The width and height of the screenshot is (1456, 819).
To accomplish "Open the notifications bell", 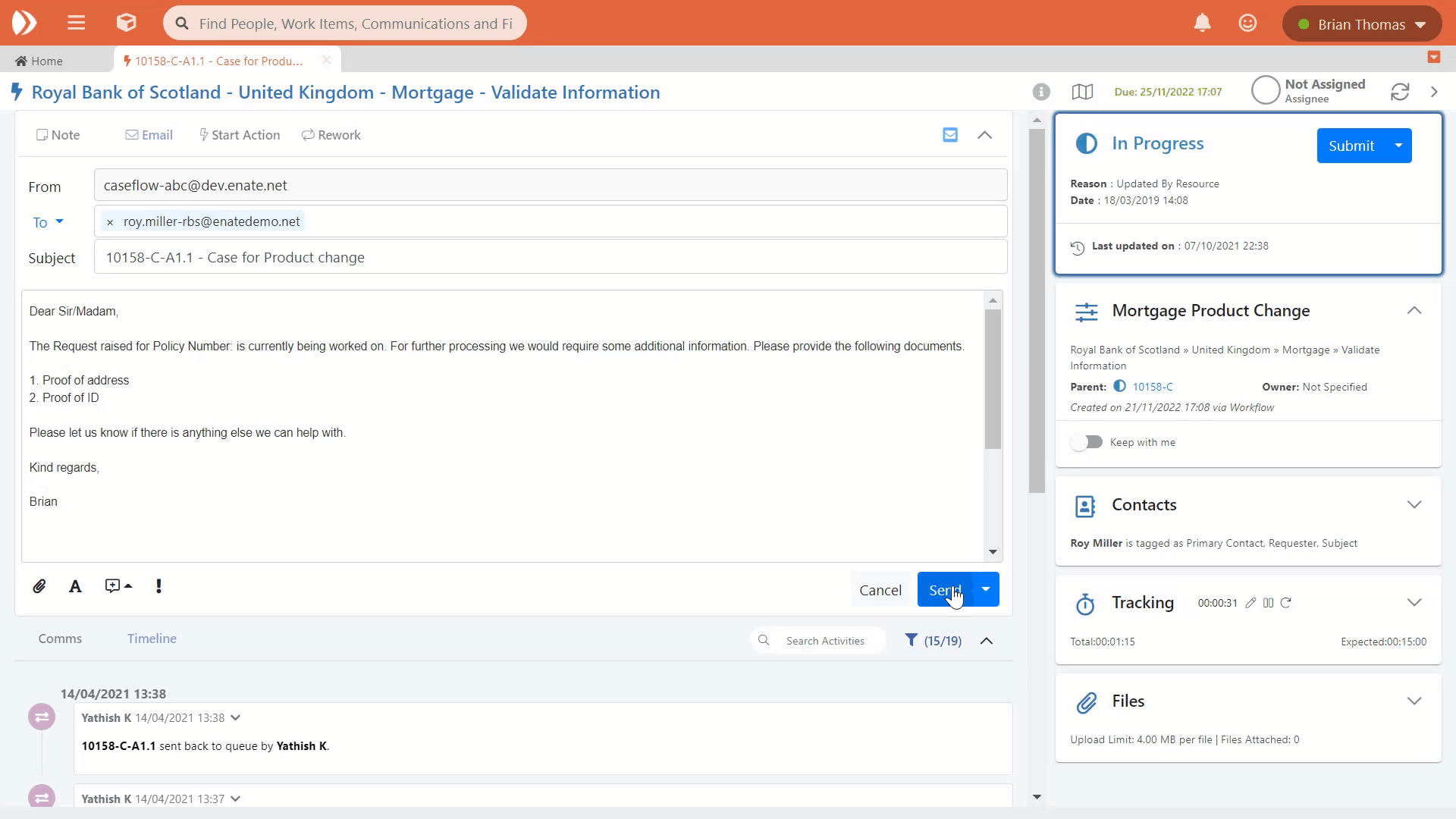I will [x=1202, y=24].
